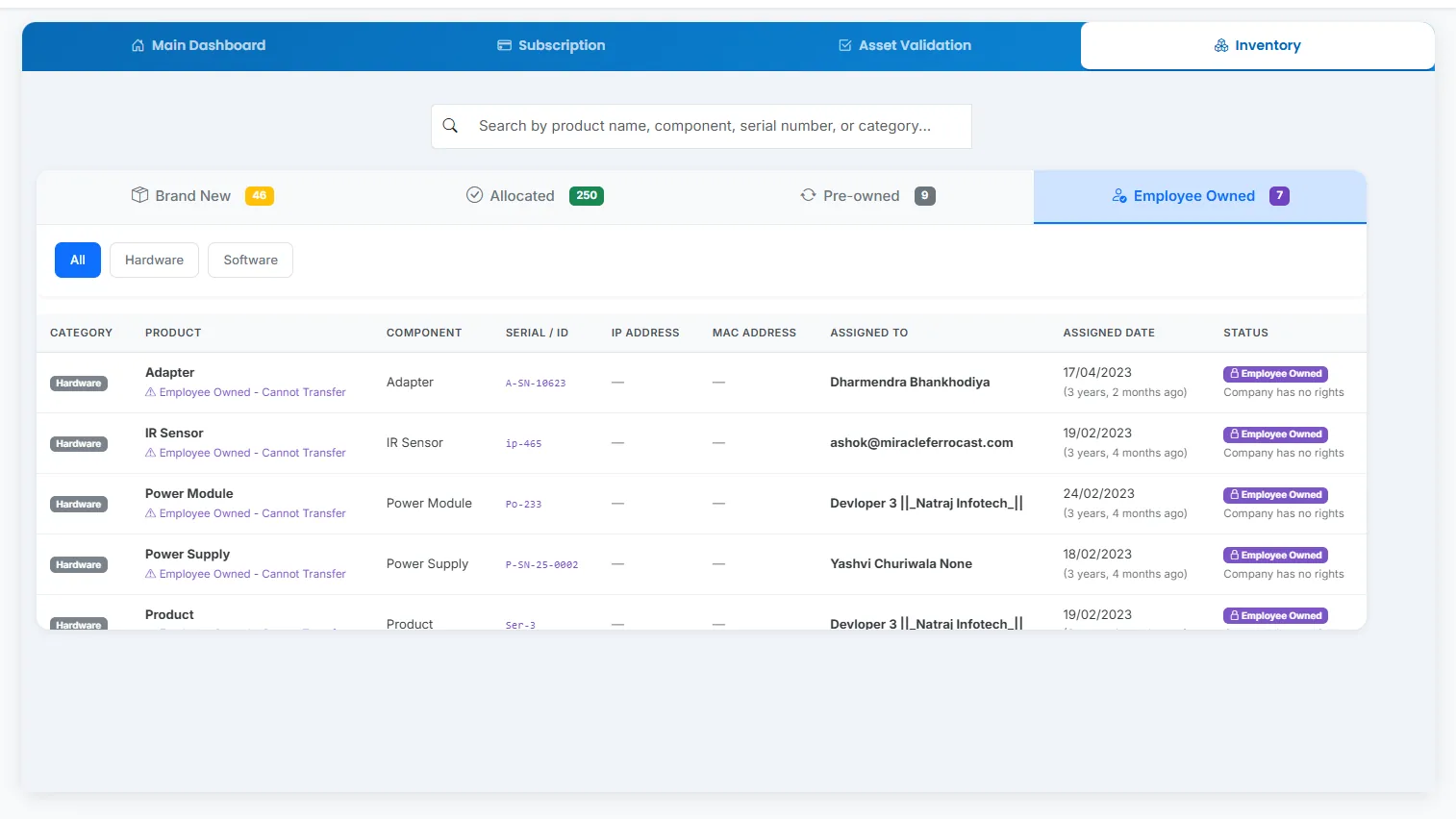
Task: Click assignee Dharmendra Bhankhodiya
Action: click(910, 383)
